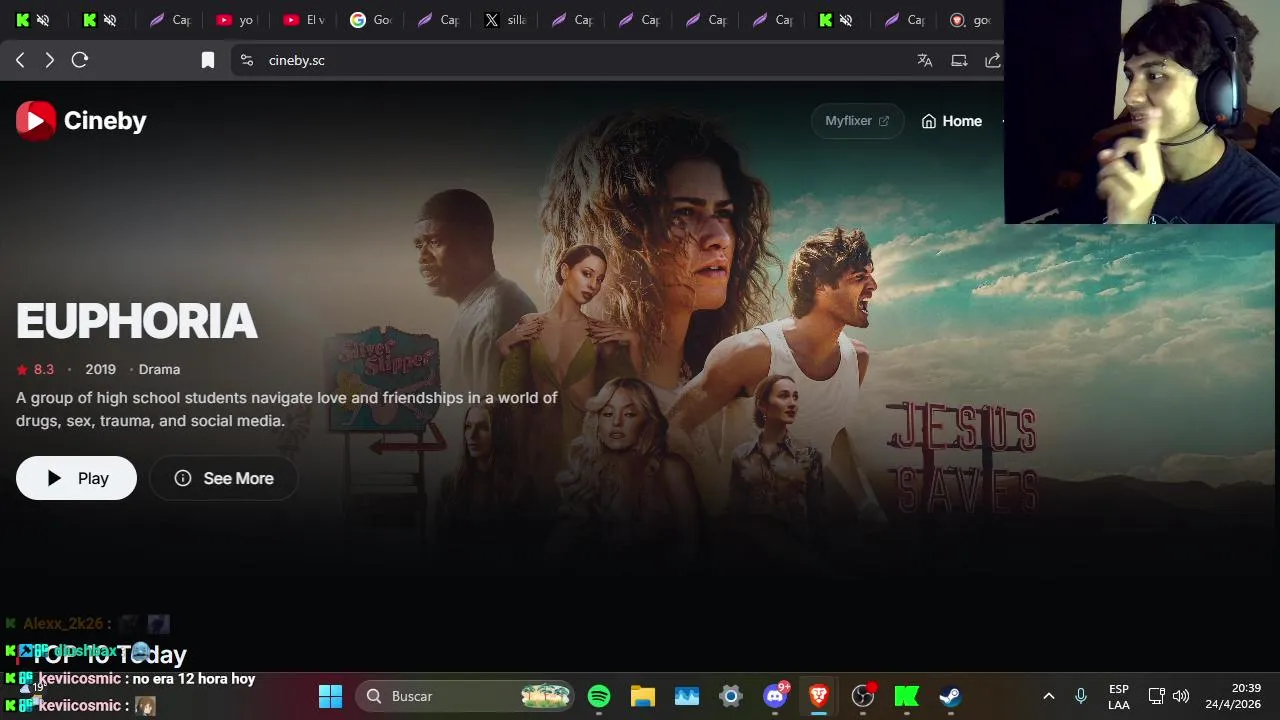Click the Cineby logo icon

[x=36, y=121]
